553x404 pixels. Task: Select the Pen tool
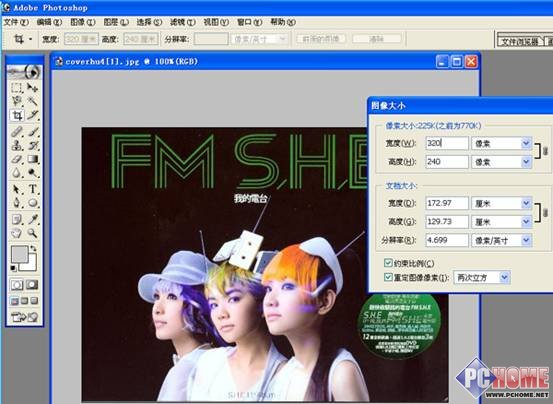pos(17,203)
